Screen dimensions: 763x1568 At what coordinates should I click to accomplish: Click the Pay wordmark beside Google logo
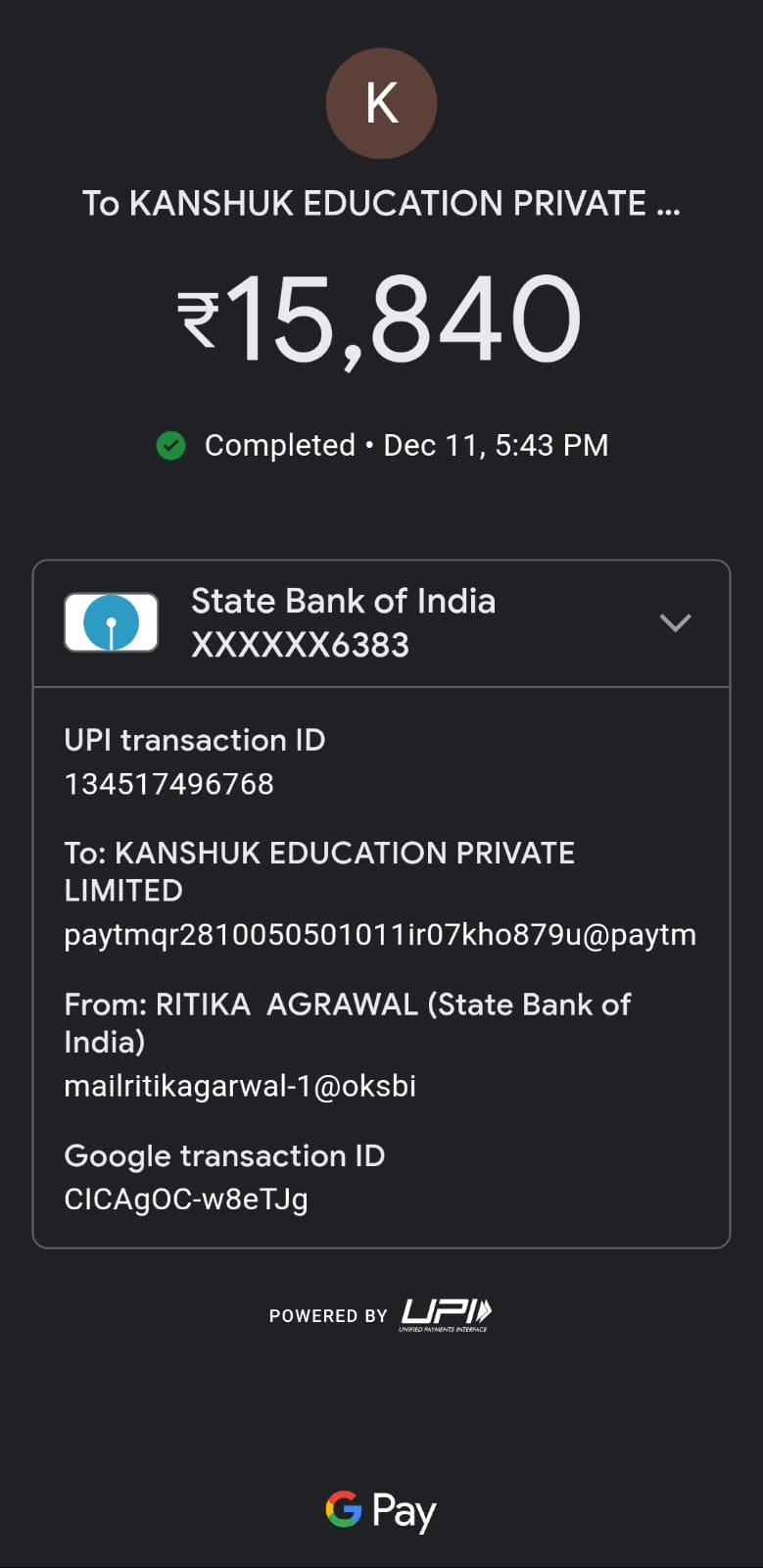pos(405,1511)
